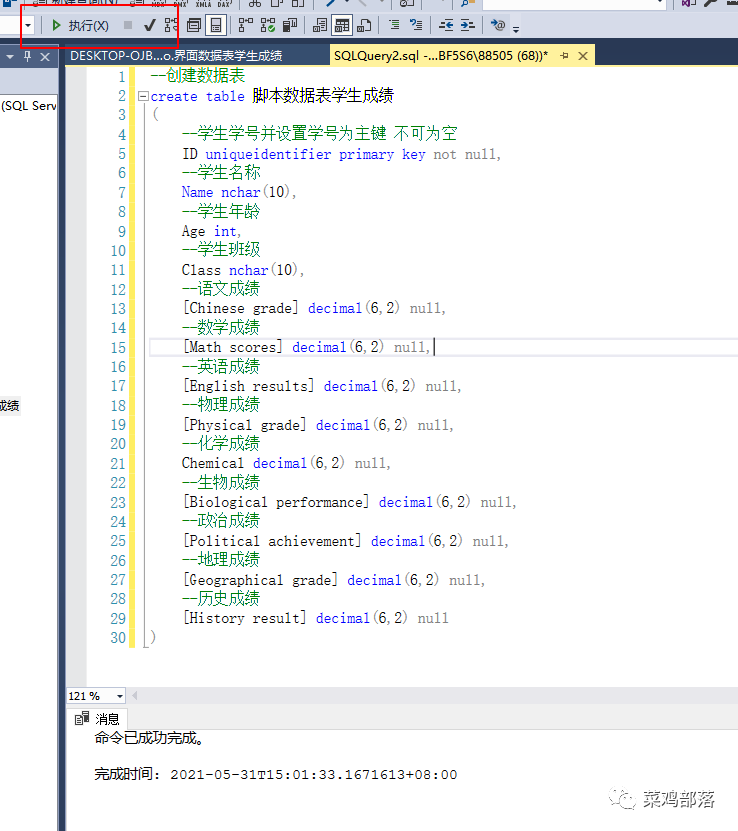Open Query Options window icon
738x831 pixels.
tap(194, 25)
